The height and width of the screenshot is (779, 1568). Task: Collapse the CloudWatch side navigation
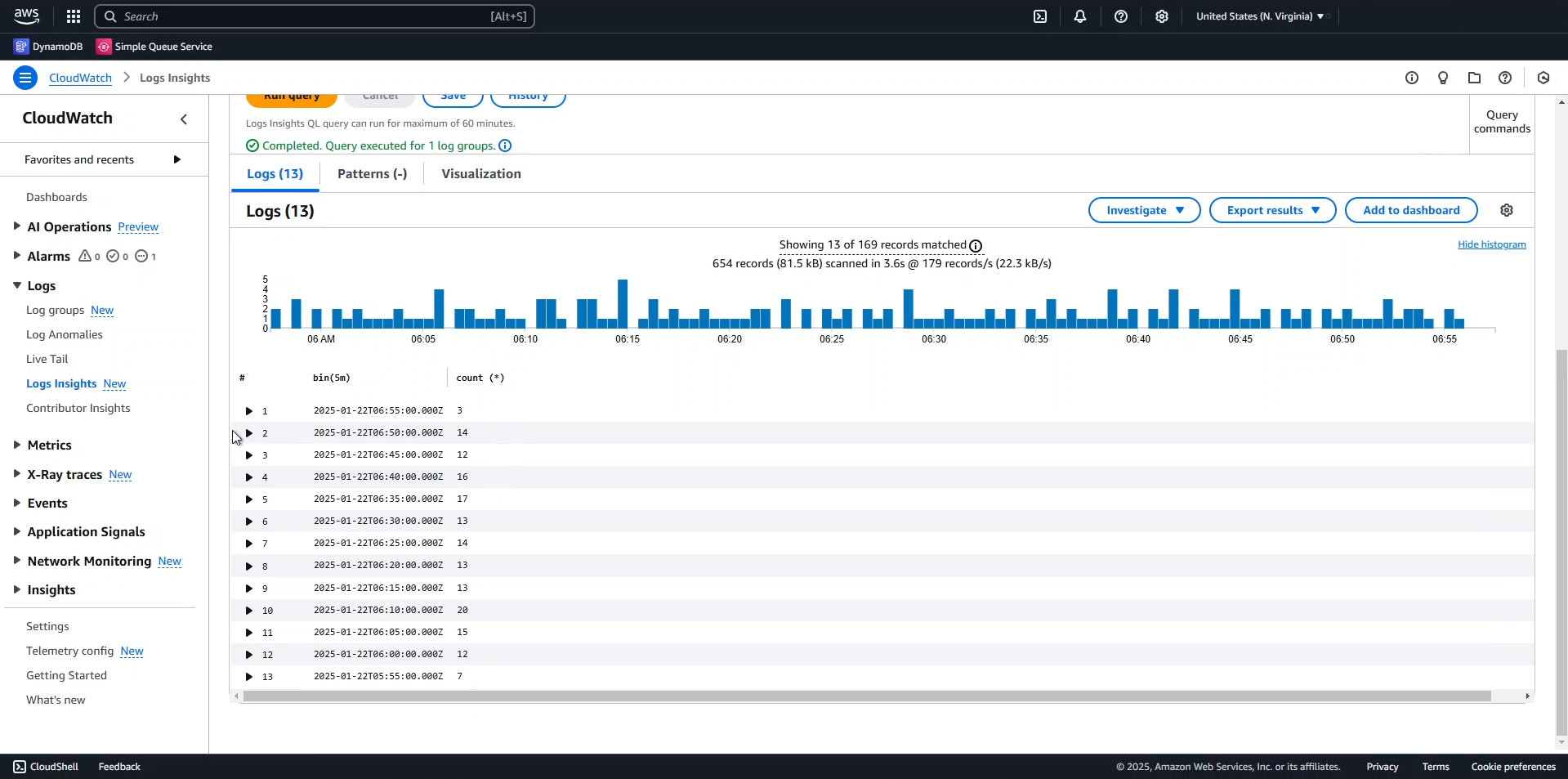(x=184, y=119)
